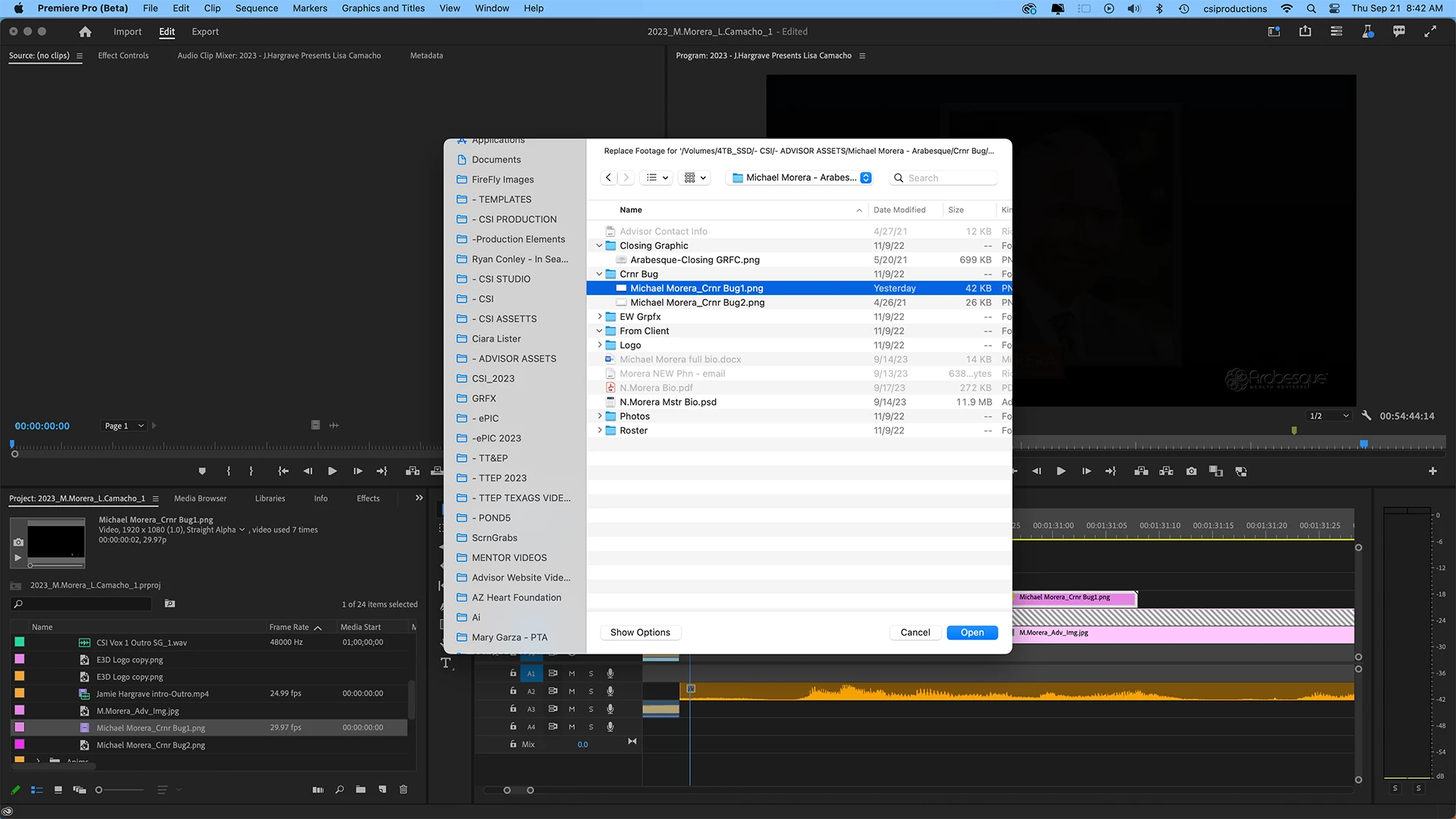The width and height of the screenshot is (1456, 819).
Task: Switch Project panel to Icon View
Action: pos(58,789)
